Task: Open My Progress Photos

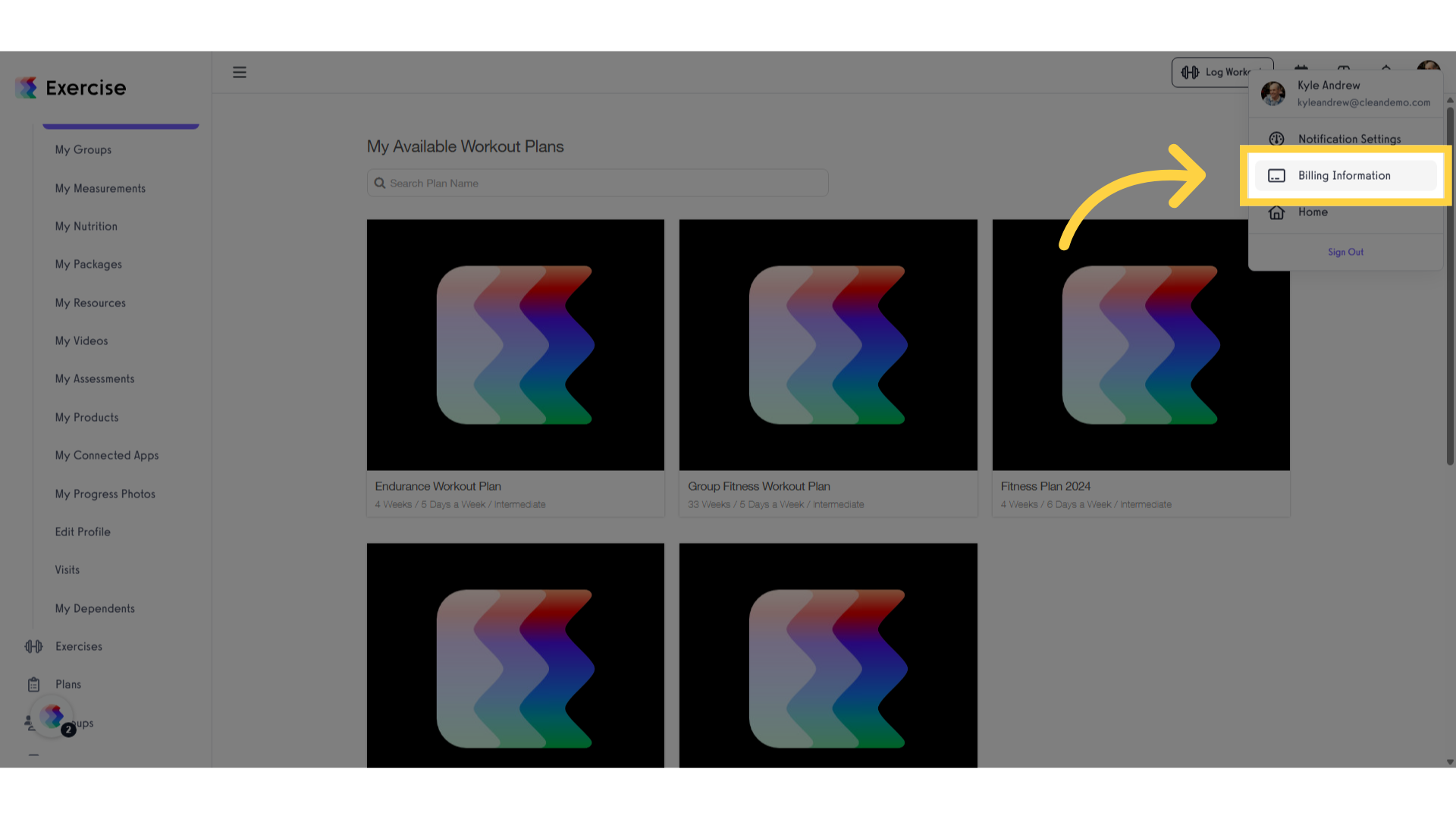Action: (x=105, y=494)
